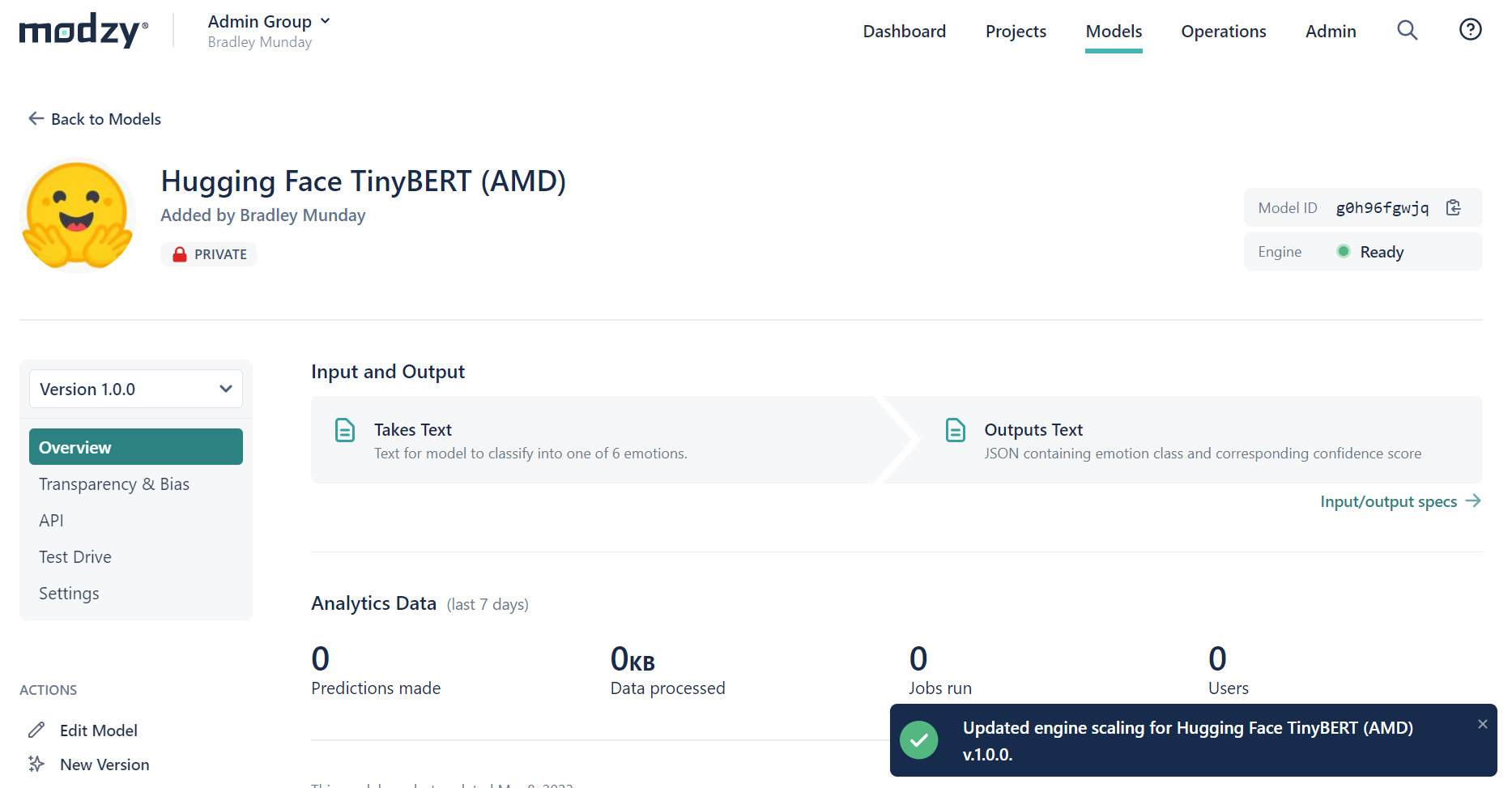This screenshot has height=788, width=1512.
Task: Click the green success checkmark icon
Action: click(919, 740)
